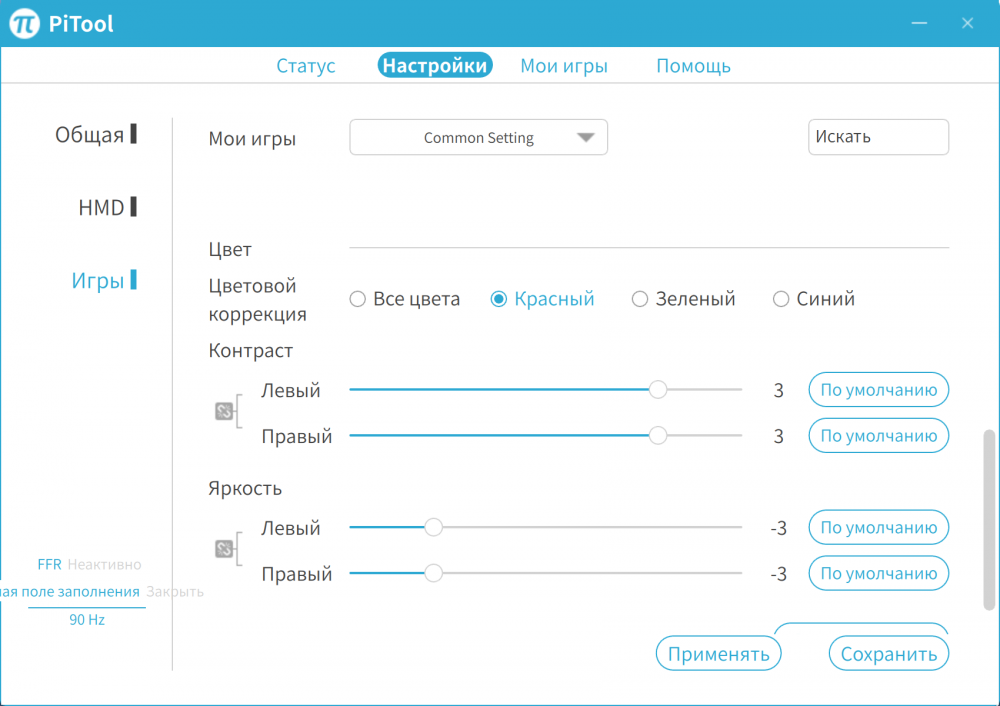The height and width of the screenshot is (706, 1000).
Task: Click the Сохранить button
Action: [888, 652]
